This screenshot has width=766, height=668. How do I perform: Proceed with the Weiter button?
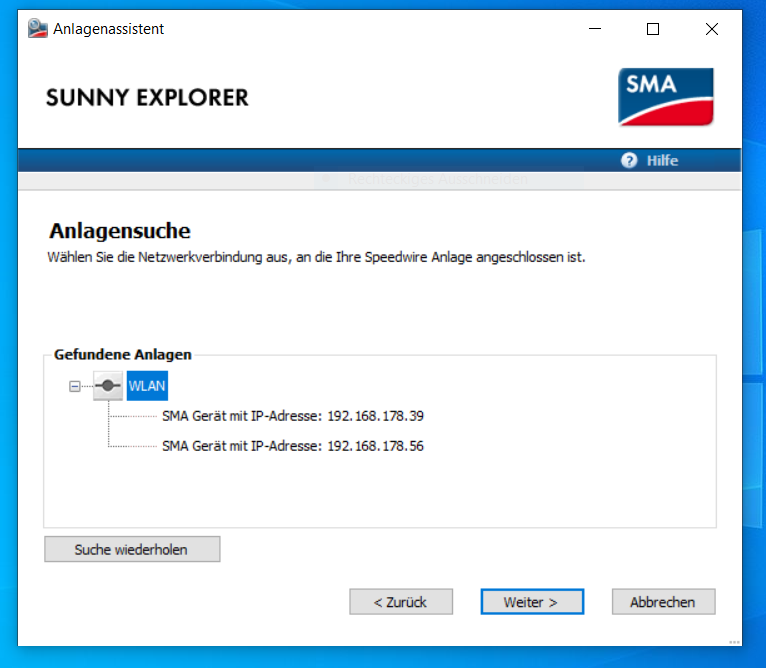tap(532, 602)
